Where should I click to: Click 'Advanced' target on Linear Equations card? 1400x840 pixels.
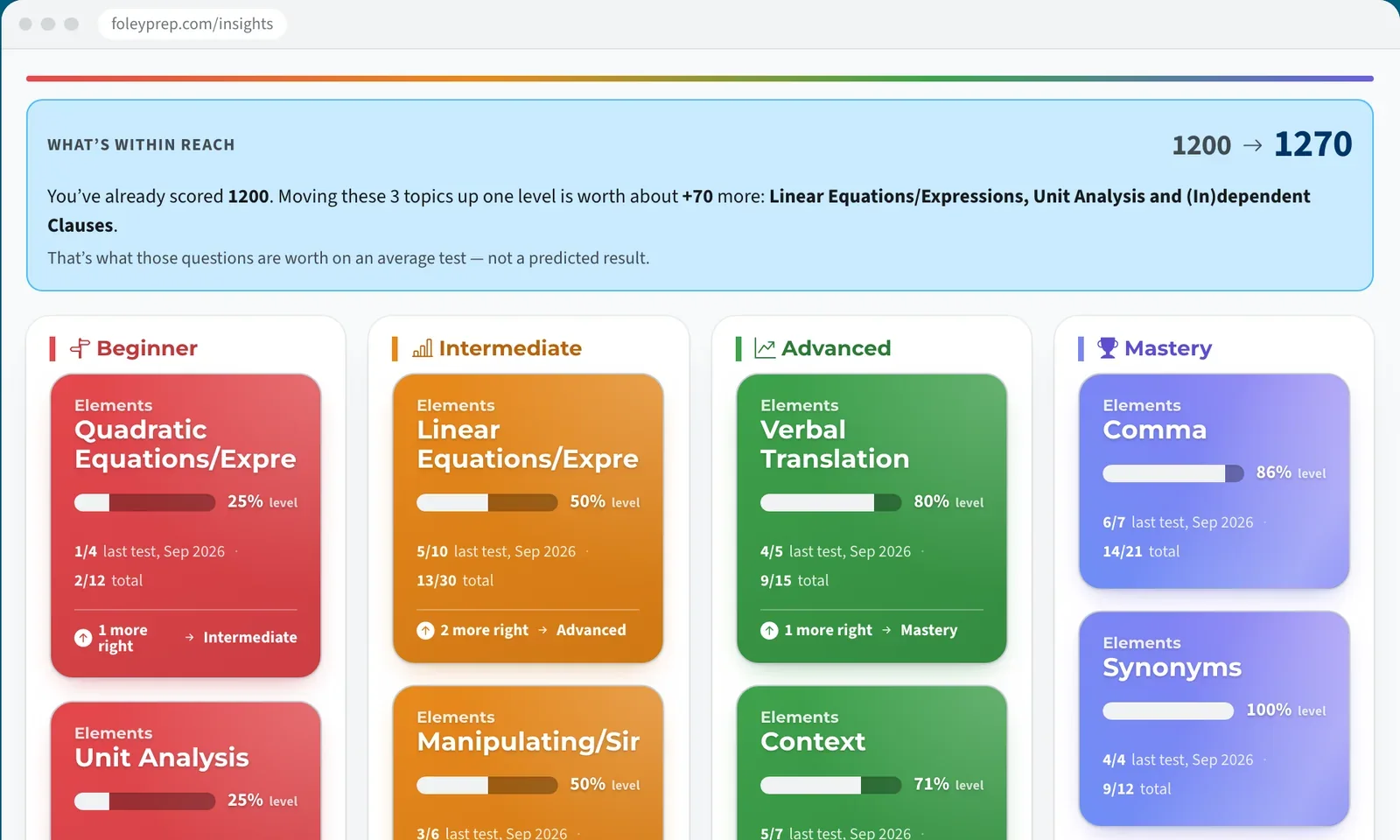point(591,630)
